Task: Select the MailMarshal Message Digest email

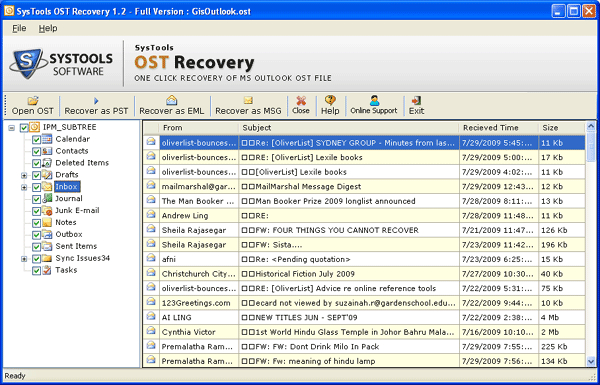Action: tap(365, 186)
